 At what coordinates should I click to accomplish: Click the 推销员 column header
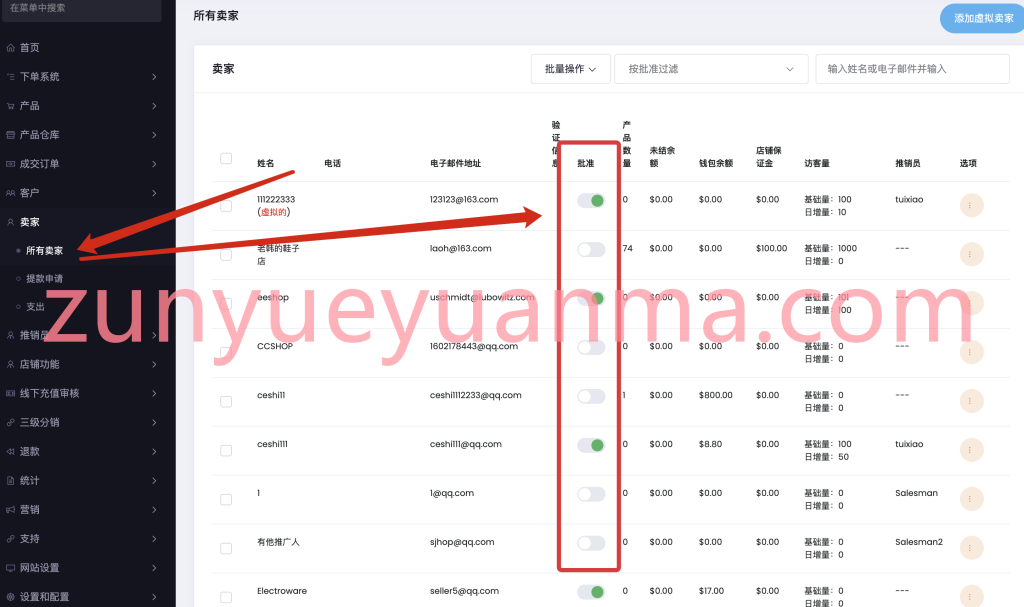click(x=908, y=163)
